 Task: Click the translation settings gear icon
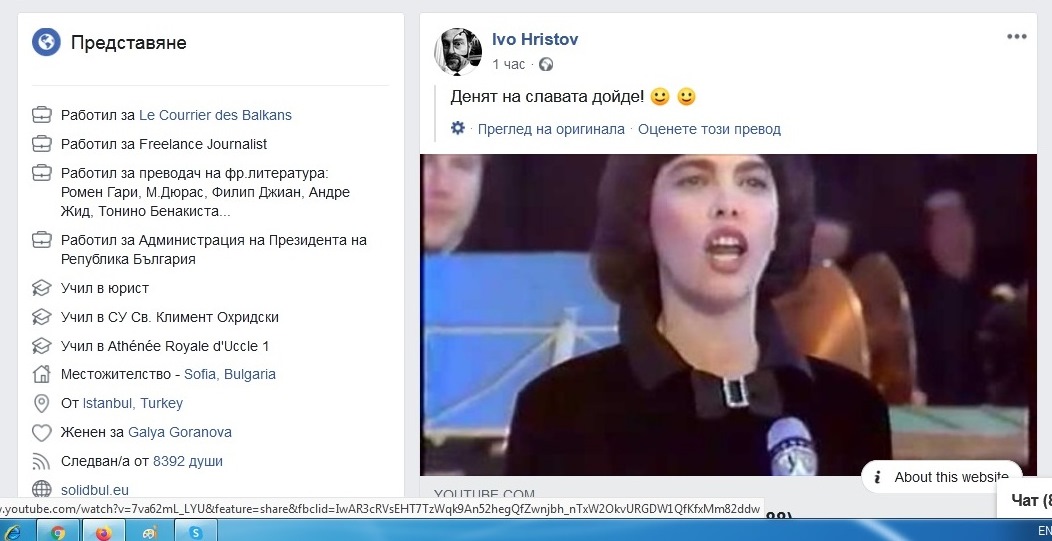point(458,128)
